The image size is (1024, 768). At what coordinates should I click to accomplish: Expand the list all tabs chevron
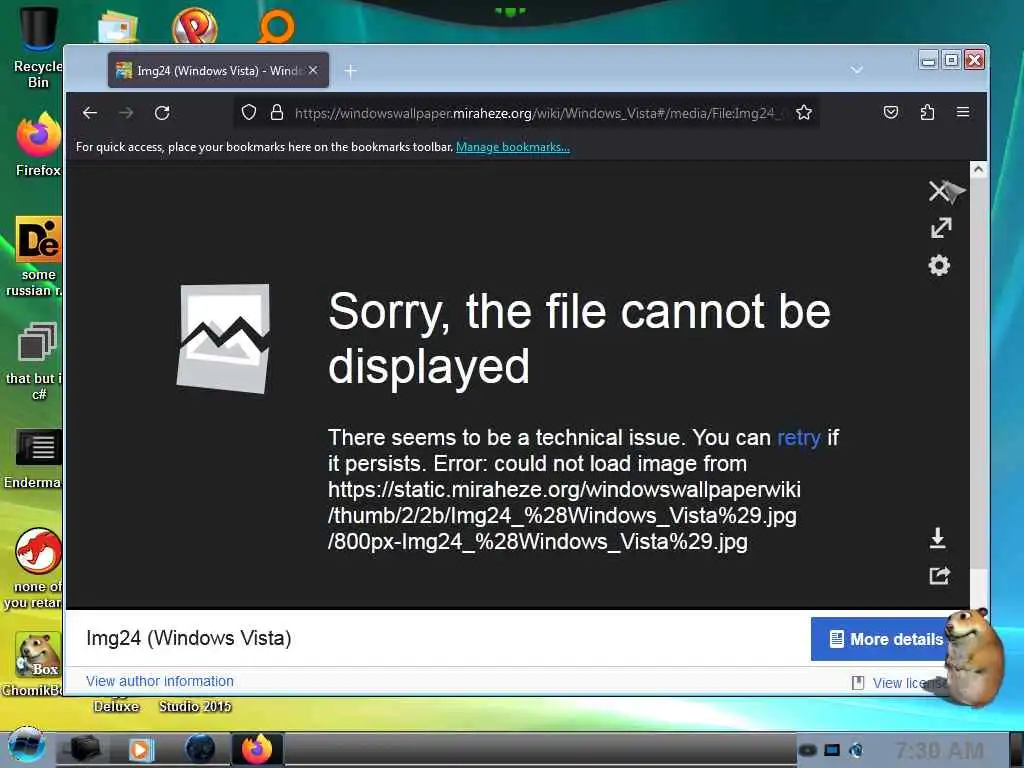coord(857,69)
